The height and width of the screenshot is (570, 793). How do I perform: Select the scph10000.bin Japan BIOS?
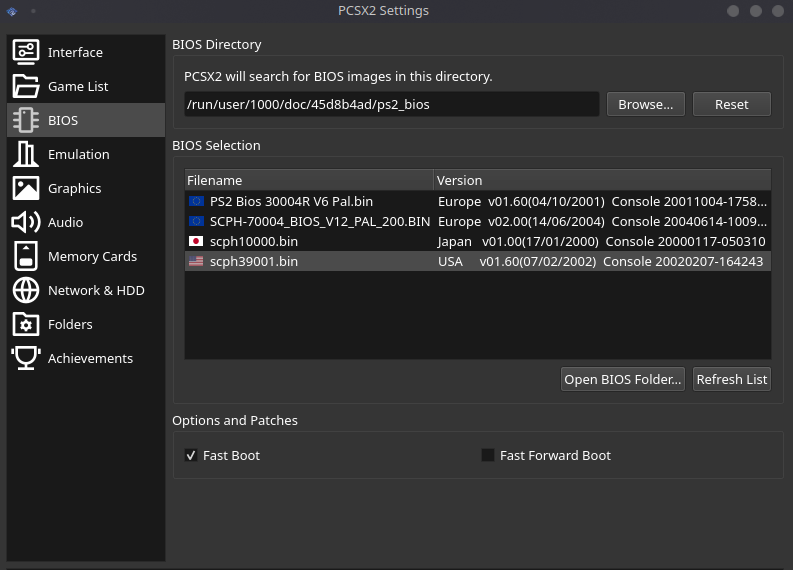click(x=254, y=241)
